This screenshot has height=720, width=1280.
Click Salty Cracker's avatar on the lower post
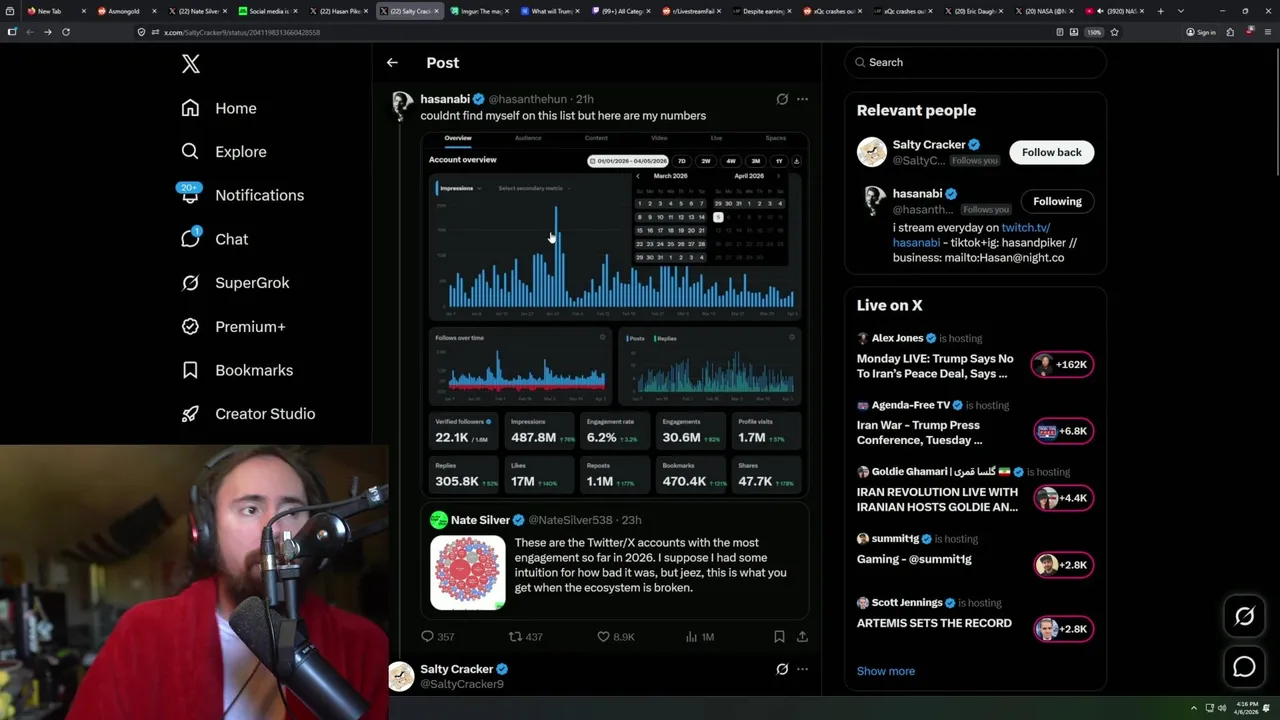[x=401, y=677]
